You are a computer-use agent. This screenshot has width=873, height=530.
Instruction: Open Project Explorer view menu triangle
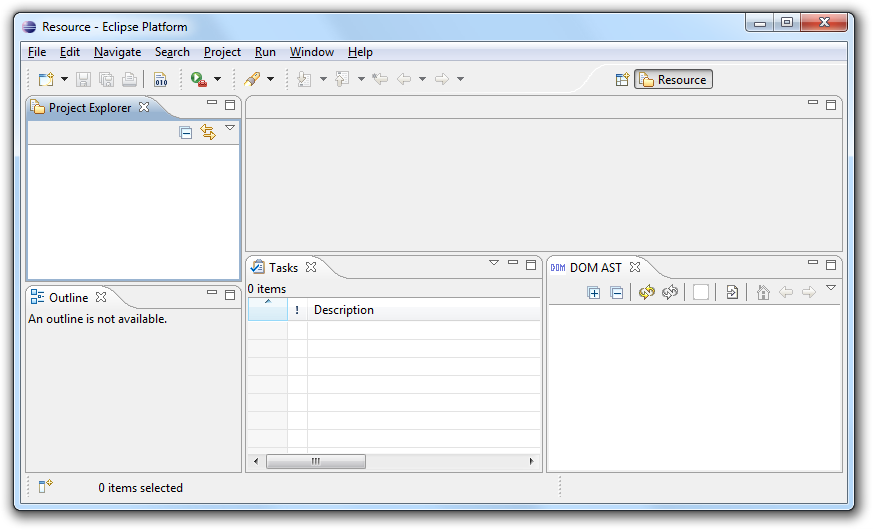point(229,128)
